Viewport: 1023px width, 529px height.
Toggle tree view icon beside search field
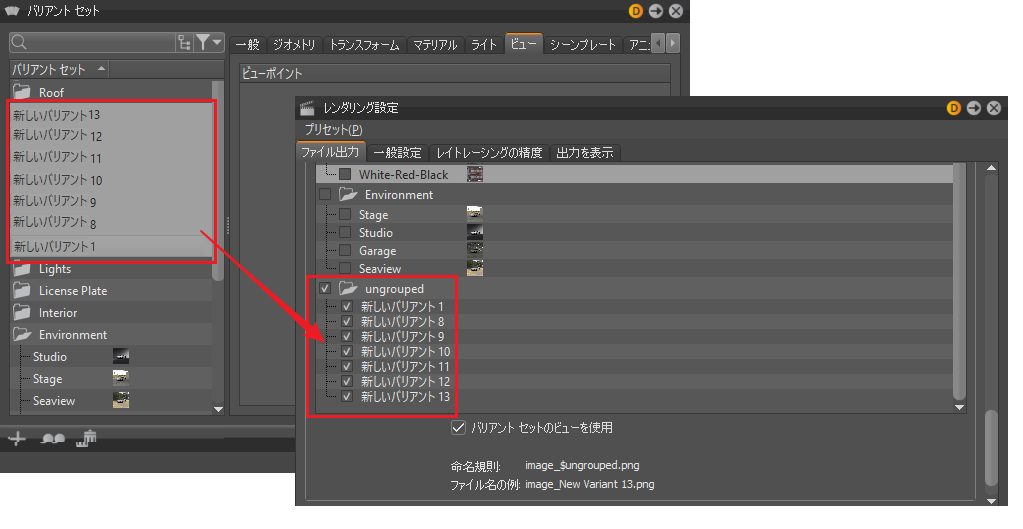pyautogui.click(x=185, y=43)
